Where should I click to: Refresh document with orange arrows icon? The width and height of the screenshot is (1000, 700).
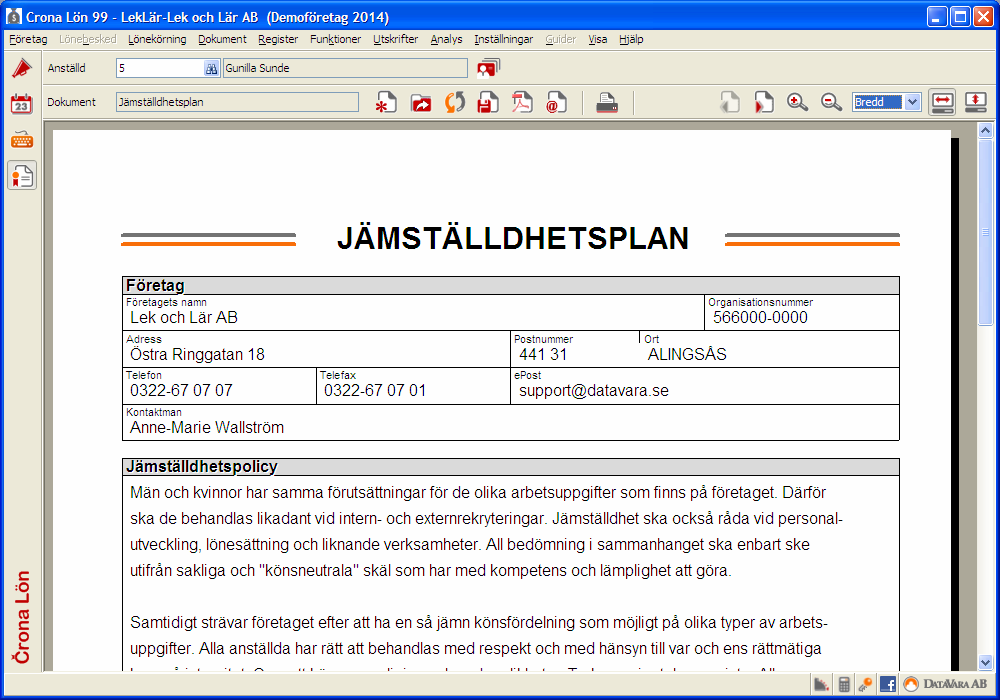tap(455, 102)
